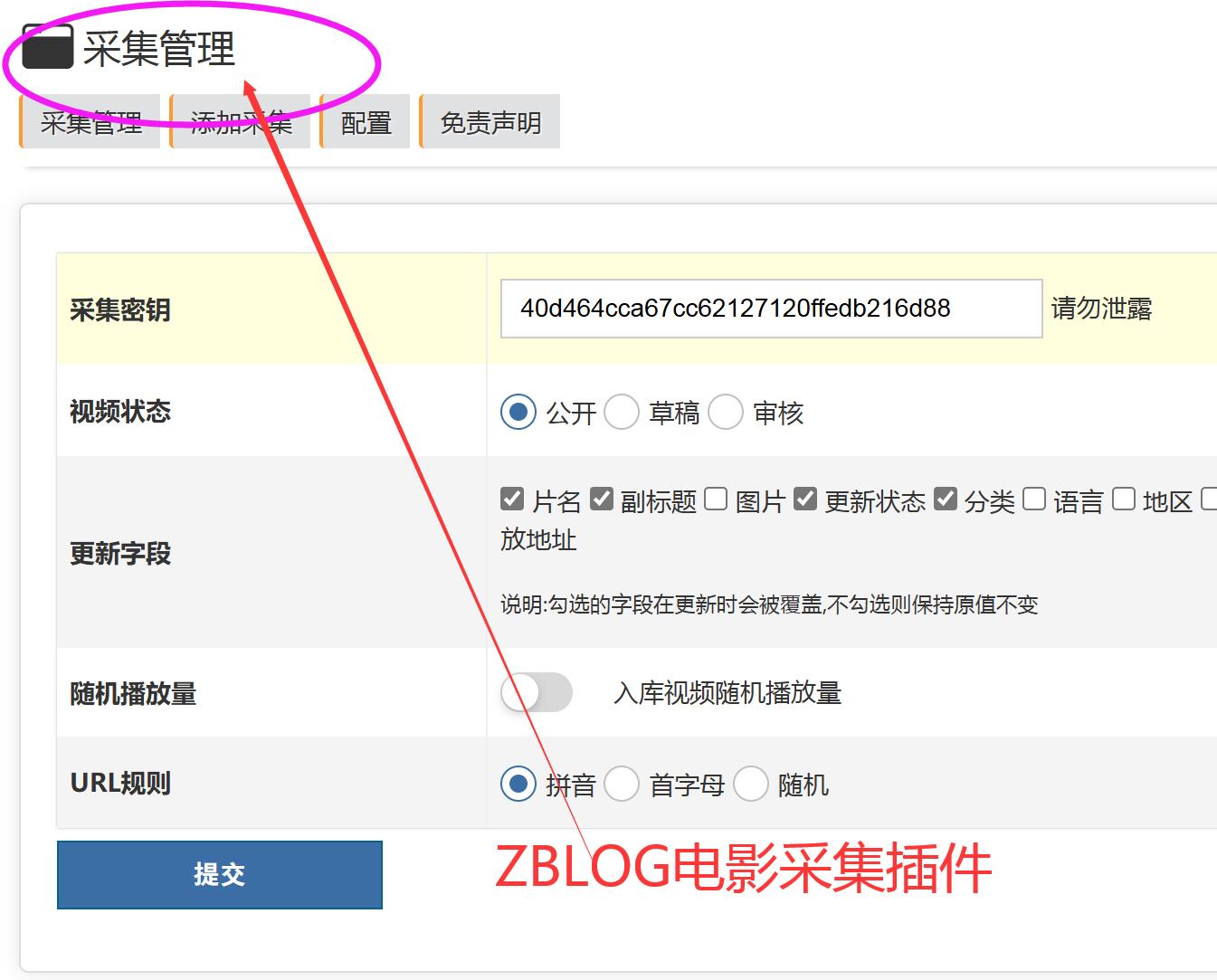Uncheck the 更新状态 checkbox
The width and height of the screenshot is (1217, 980).
tap(805, 500)
